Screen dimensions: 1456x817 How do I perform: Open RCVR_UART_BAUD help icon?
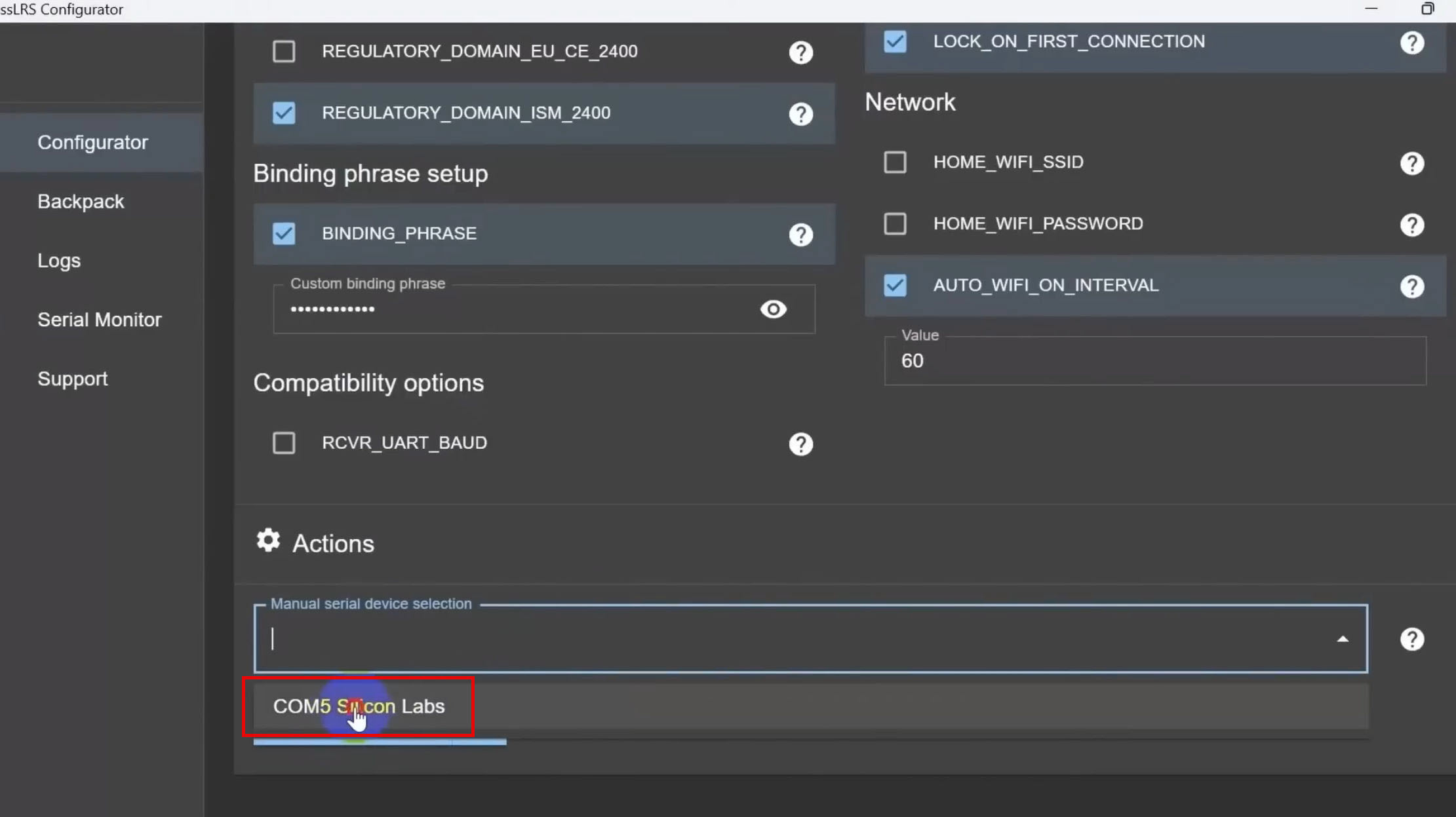[800, 444]
